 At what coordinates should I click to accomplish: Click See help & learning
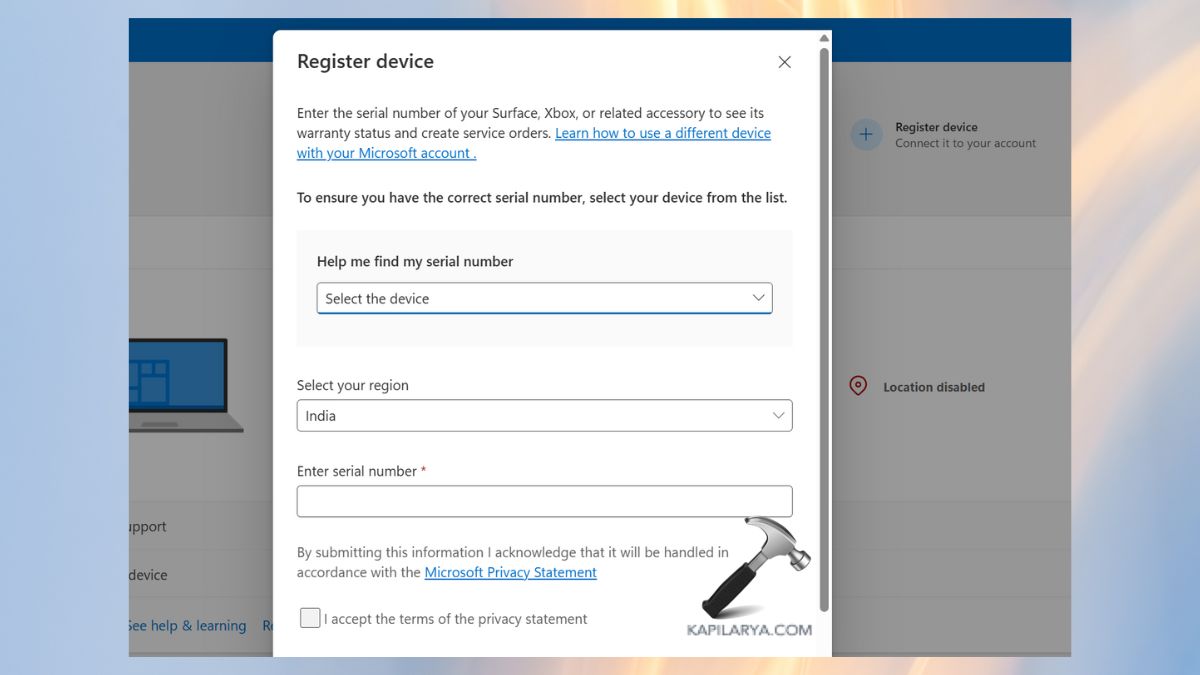pyautogui.click(x=186, y=625)
